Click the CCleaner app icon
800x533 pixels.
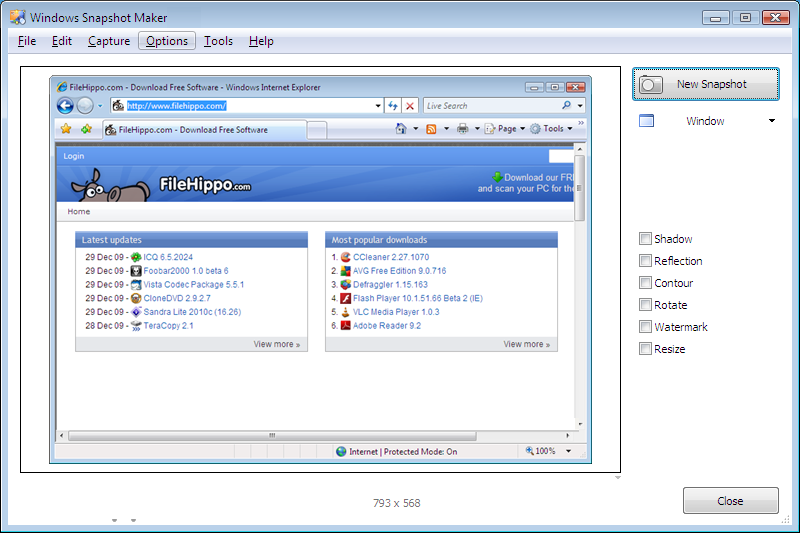click(345, 257)
